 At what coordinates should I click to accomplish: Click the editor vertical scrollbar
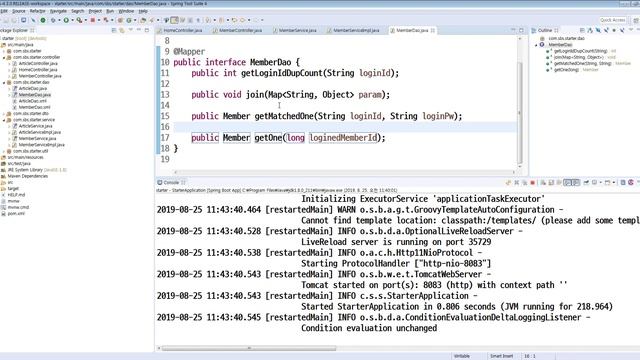coord(520,112)
